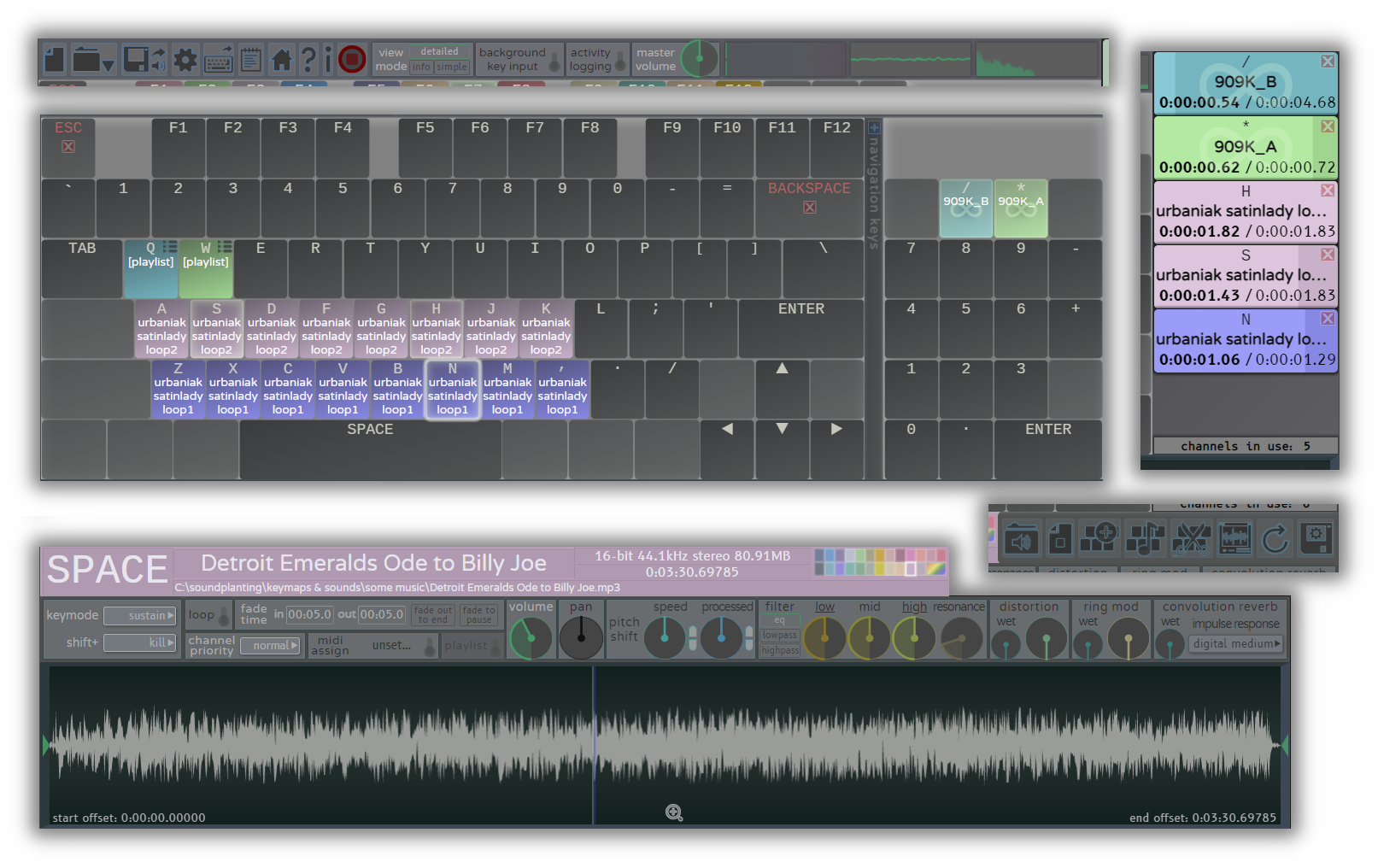Switch view mode to simple
Screen dimensions: 1378x868
452,67
